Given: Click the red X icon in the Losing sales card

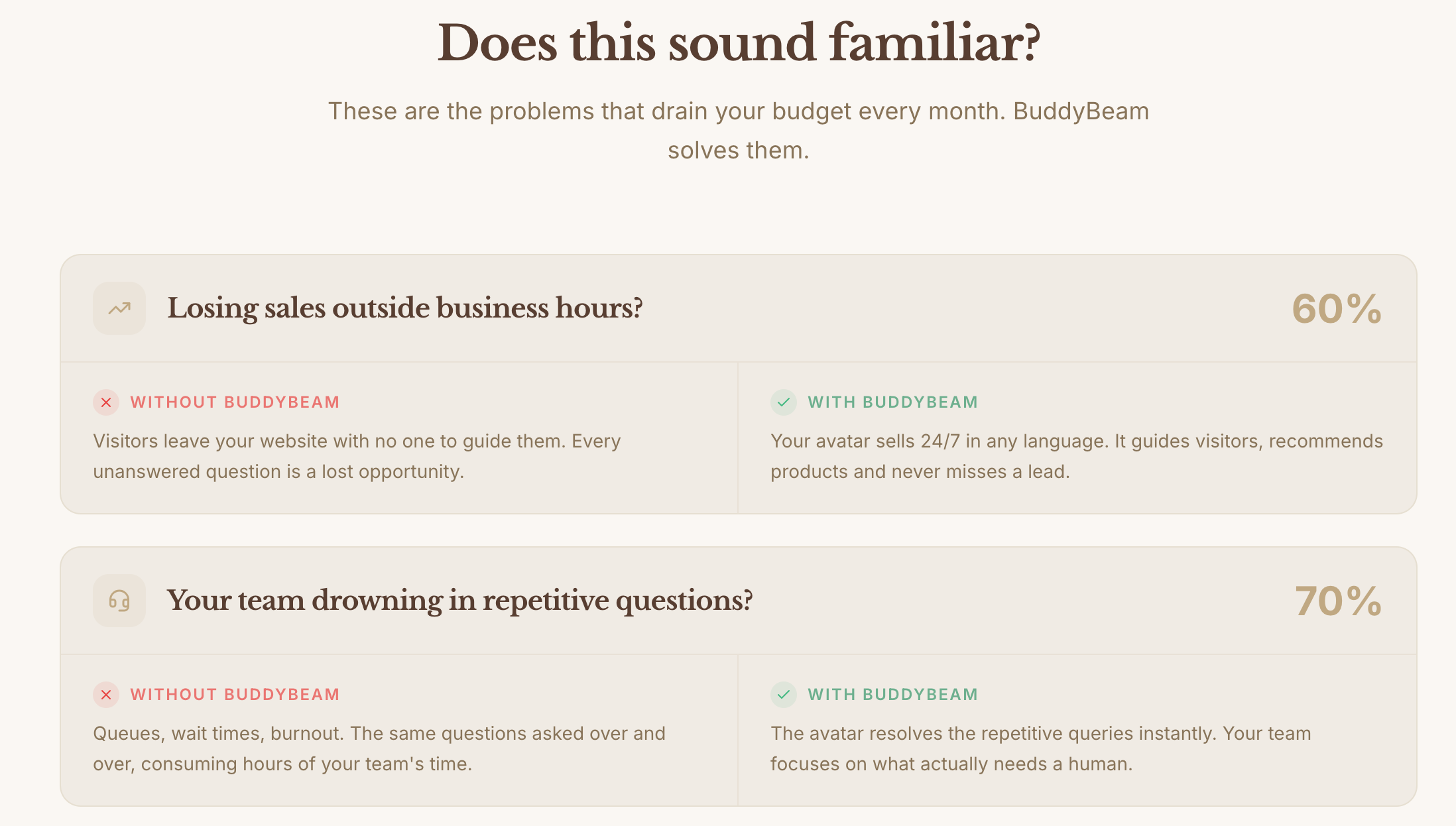Looking at the screenshot, I should tap(106, 402).
